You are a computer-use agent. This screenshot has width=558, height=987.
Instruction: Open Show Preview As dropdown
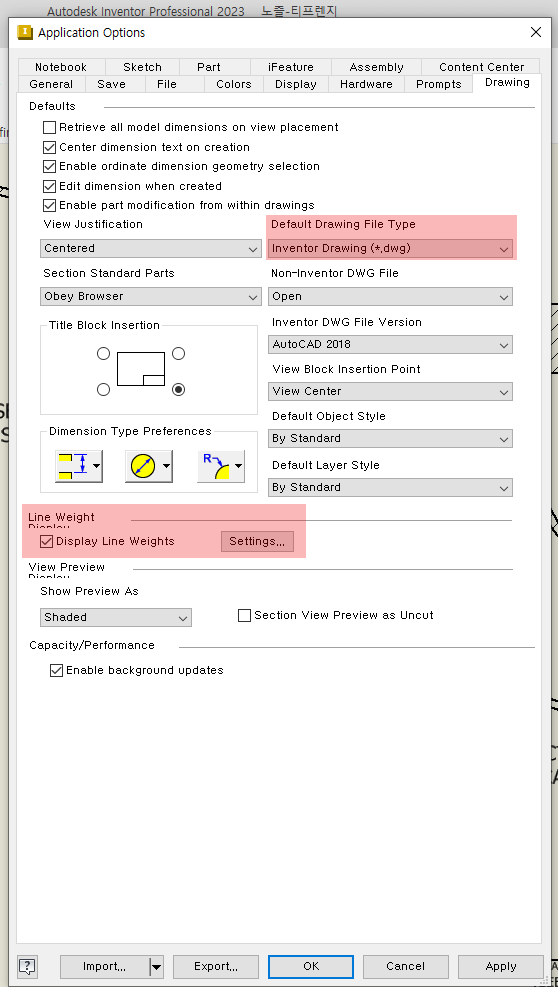pos(116,618)
